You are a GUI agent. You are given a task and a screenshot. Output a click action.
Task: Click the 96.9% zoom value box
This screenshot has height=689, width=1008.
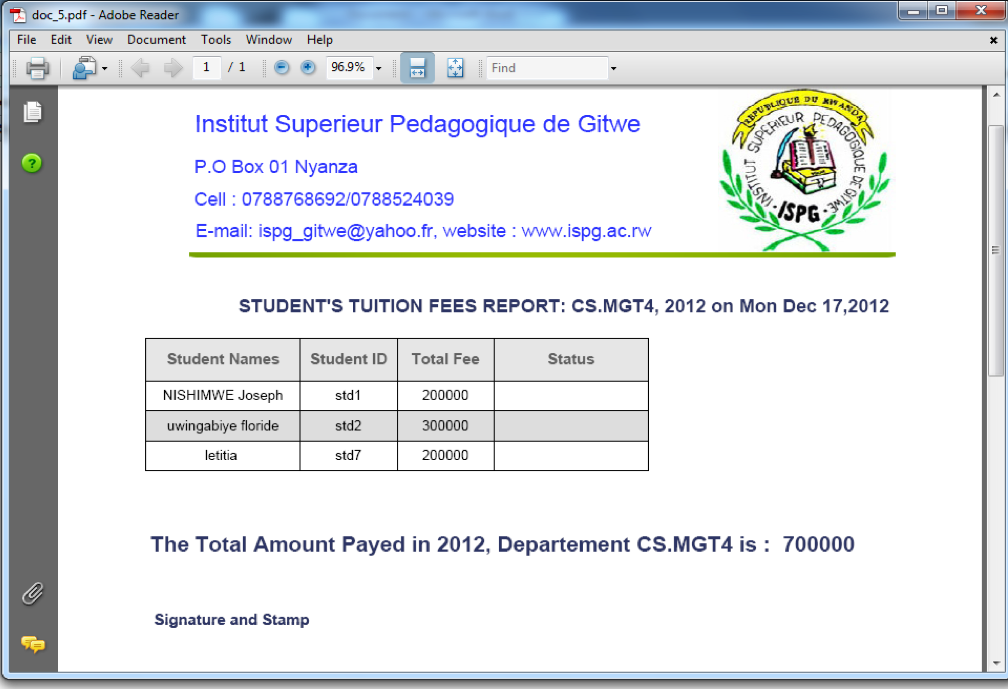pos(348,67)
